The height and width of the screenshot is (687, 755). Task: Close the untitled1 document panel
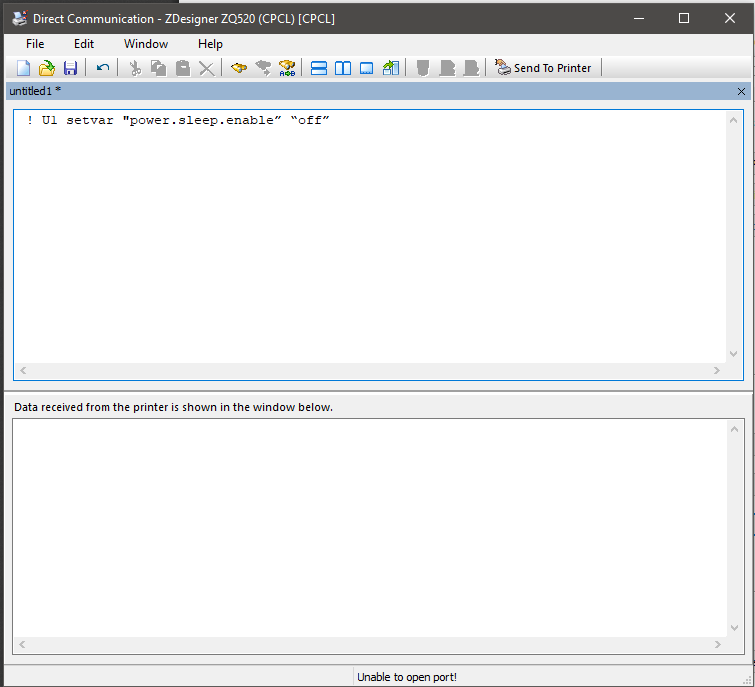(741, 91)
